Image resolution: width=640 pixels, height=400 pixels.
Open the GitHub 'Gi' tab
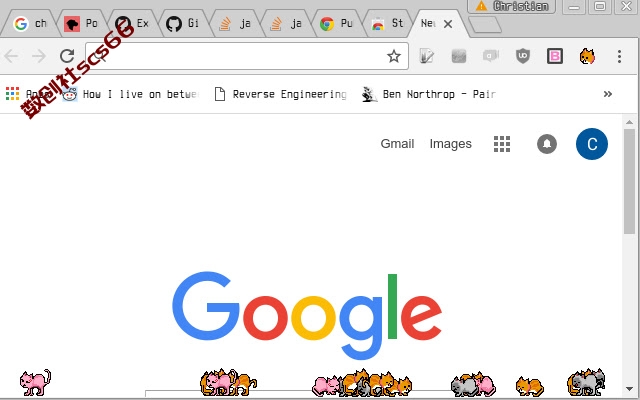pos(183,24)
